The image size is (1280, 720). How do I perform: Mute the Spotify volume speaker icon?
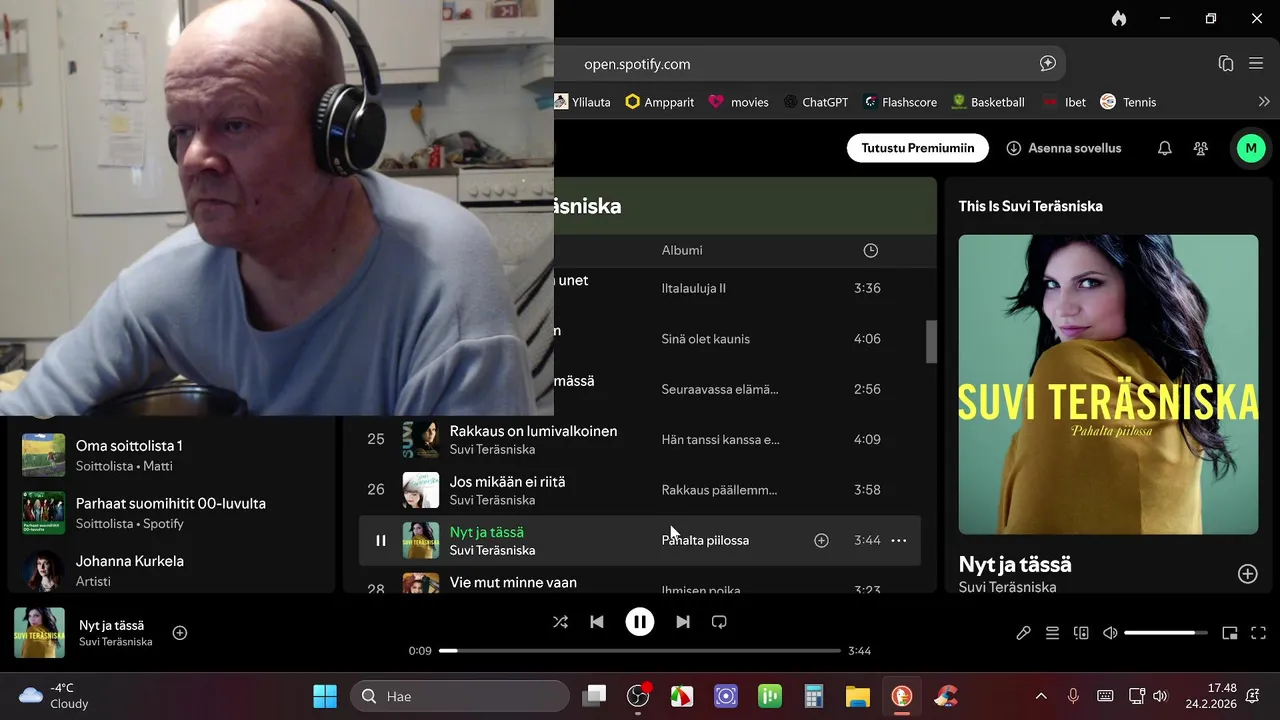(x=1110, y=633)
